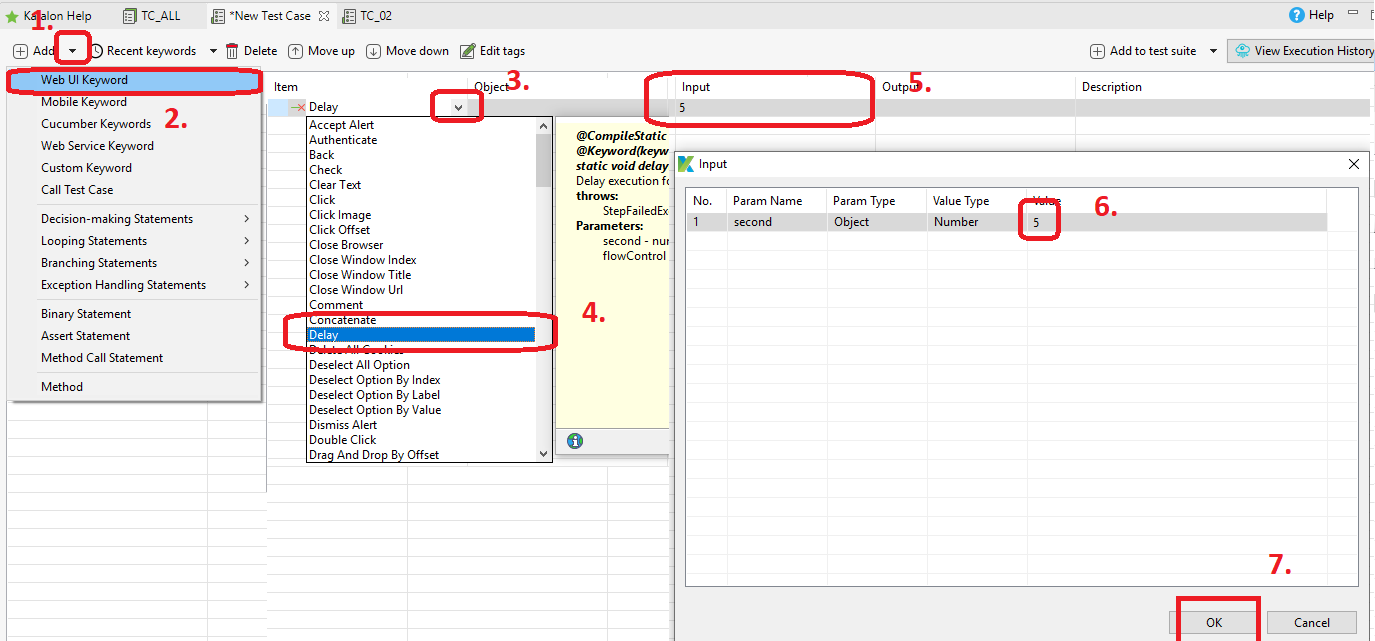Click the View Execution History button
This screenshot has height=641, width=1375.
coord(1301,51)
